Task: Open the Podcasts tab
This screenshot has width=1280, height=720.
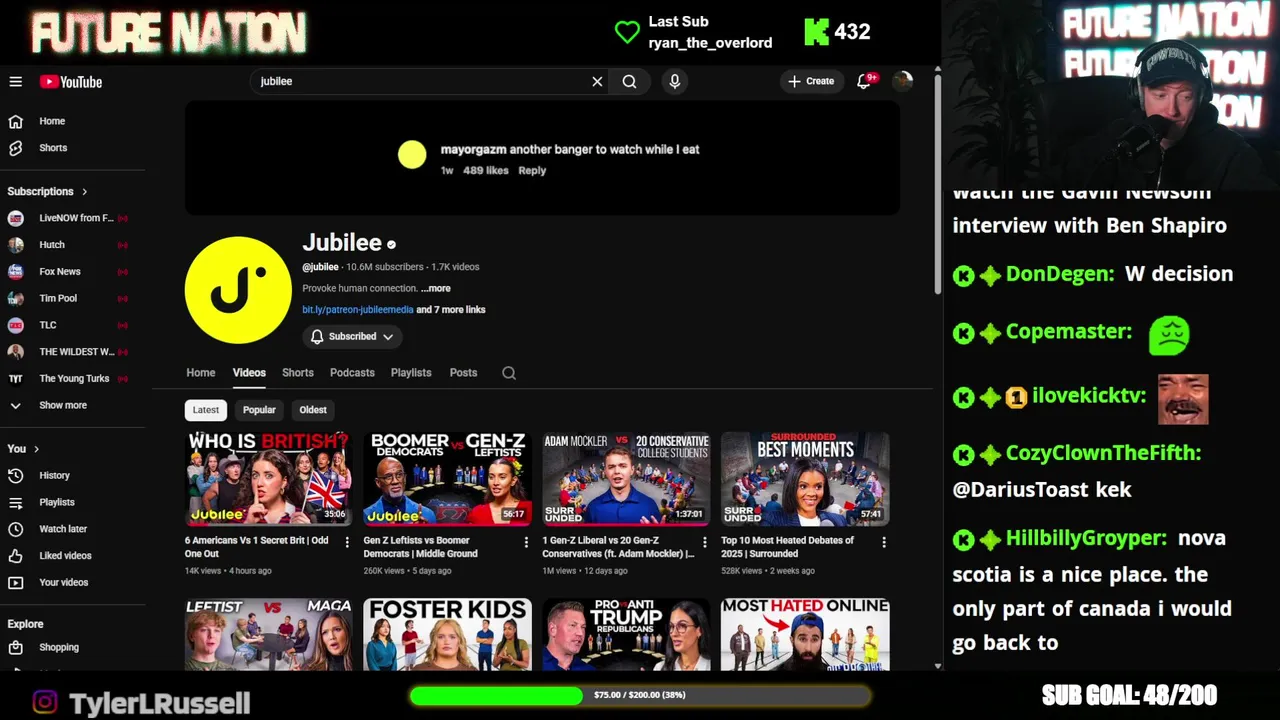Action: click(352, 373)
